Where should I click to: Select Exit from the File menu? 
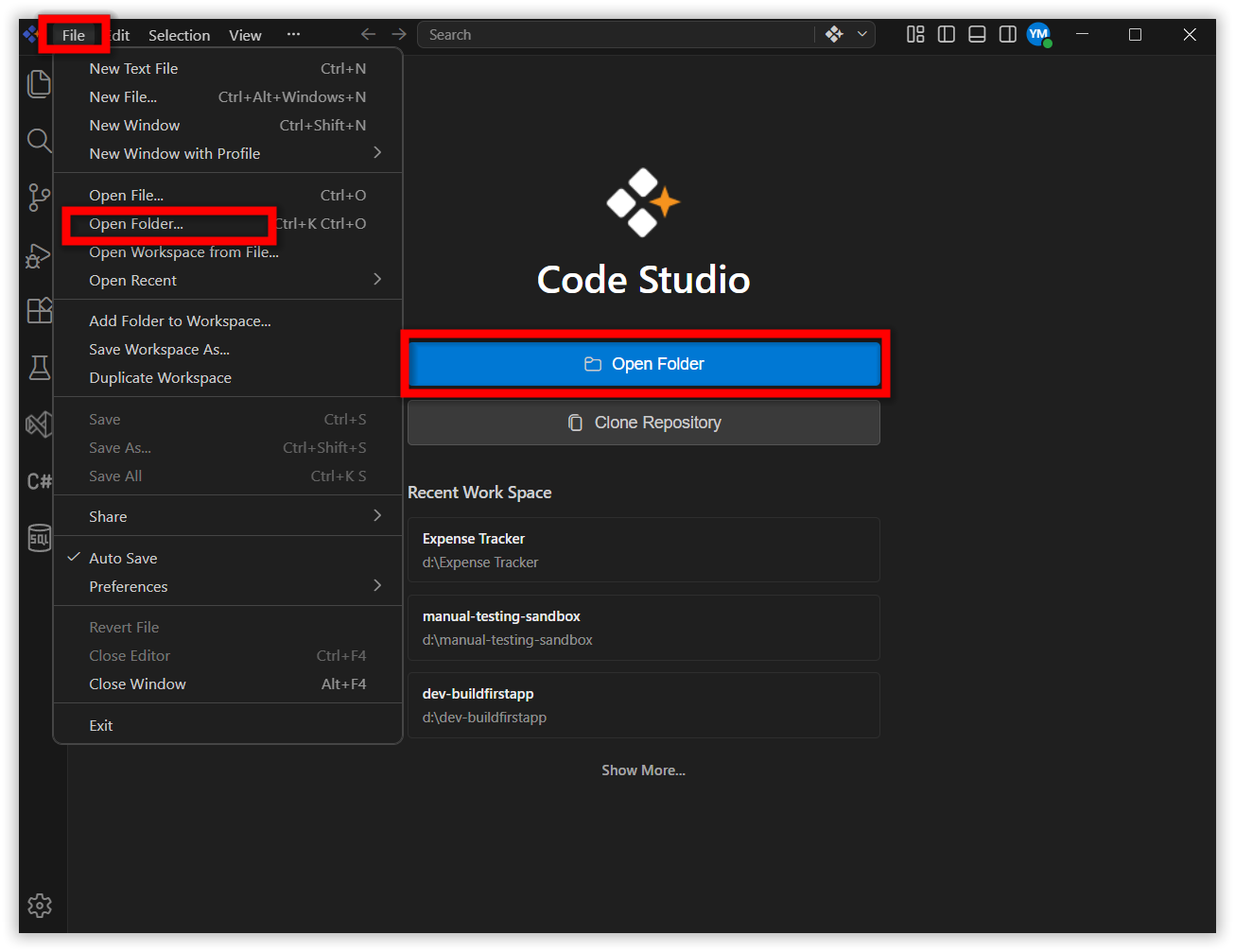[228, 725]
